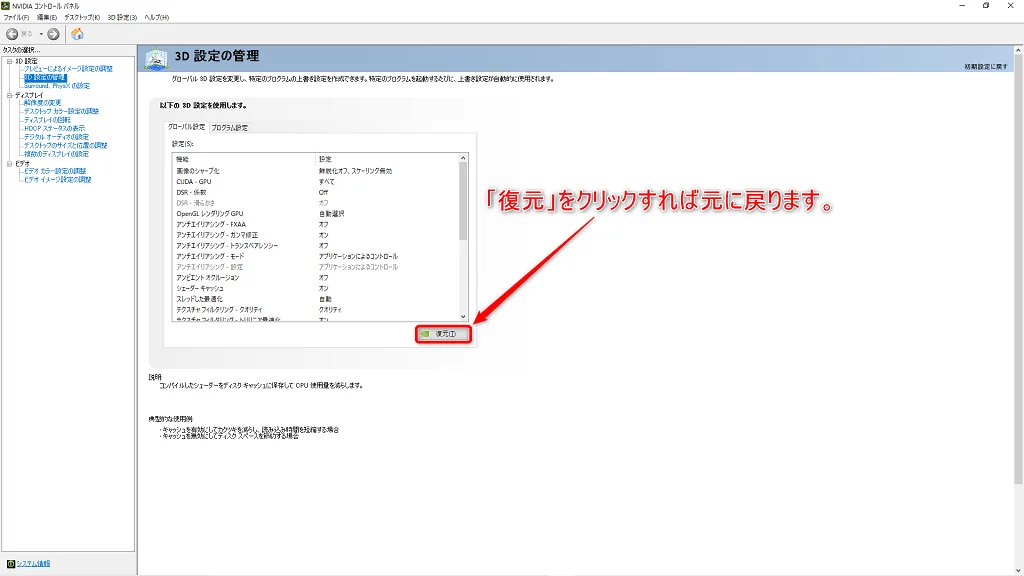This screenshot has width=1024, height=576.
Task: Open ビデオ イメージ設定の調整 tree item
Action: click(58, 180)
